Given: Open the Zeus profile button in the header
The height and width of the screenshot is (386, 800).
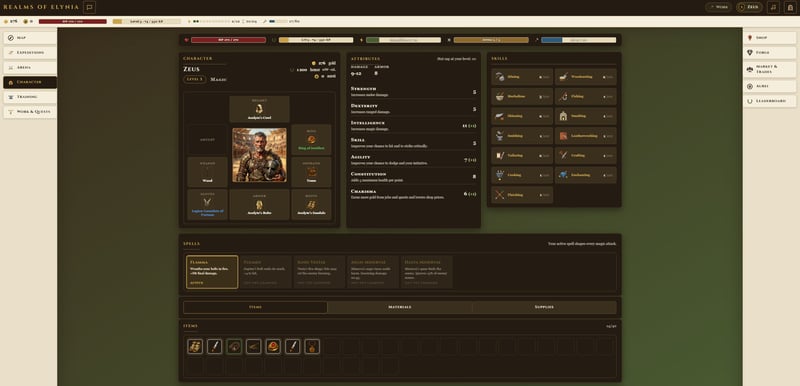Looking at the screenshot, I should click(x=749, y=7).
